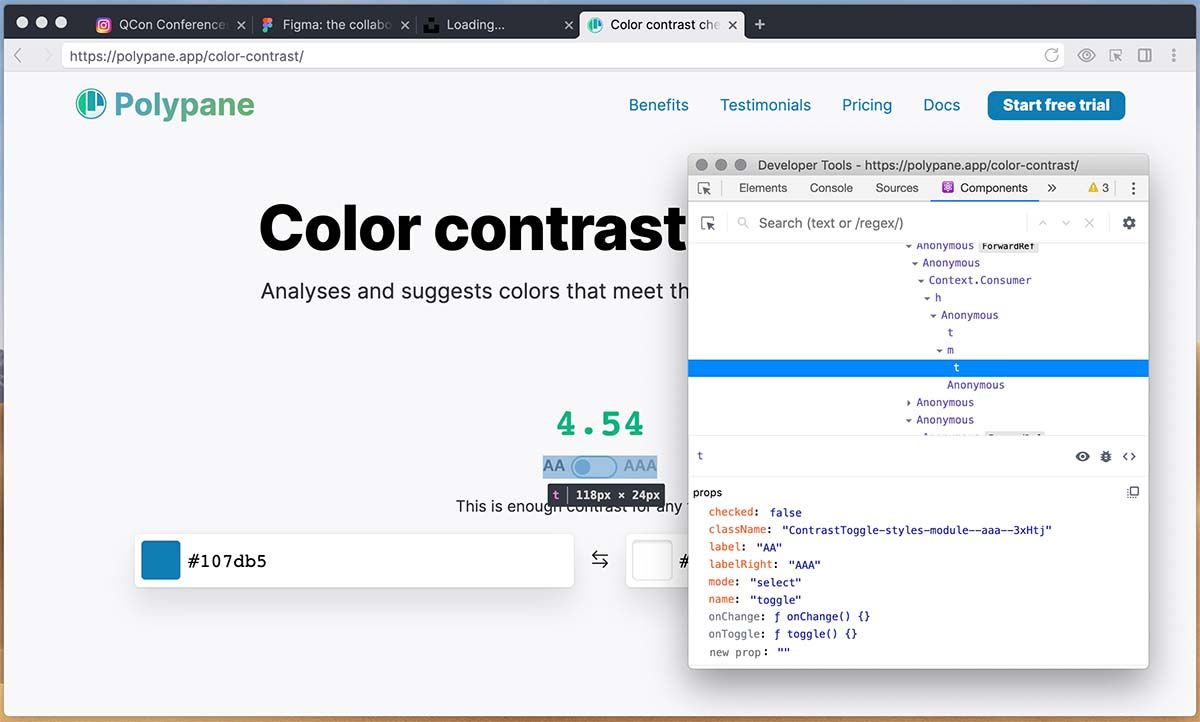This screenshot has height=722, width=1200.
Task: Inspect matching DOM element via eye icon
Action: click(x=1082, y=456)
